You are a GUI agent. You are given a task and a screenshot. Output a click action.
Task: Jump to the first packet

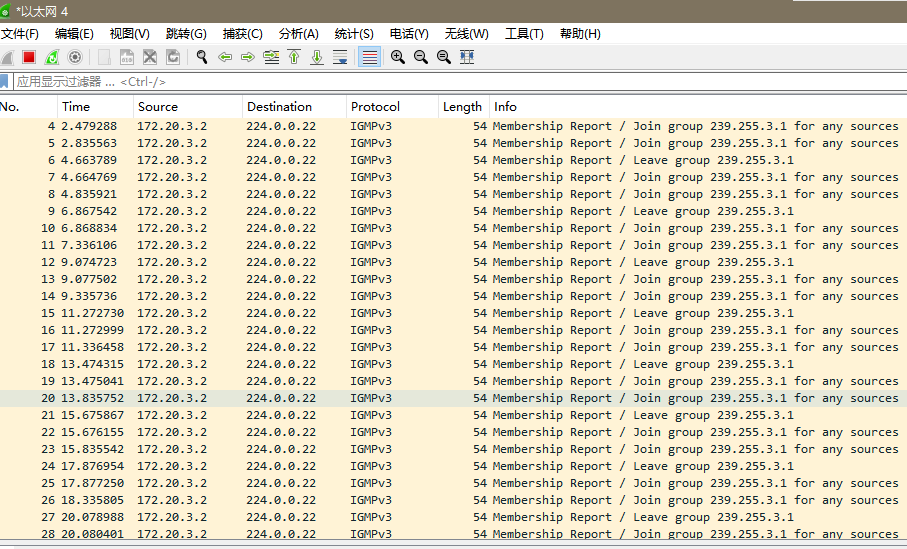coord(294,57)
